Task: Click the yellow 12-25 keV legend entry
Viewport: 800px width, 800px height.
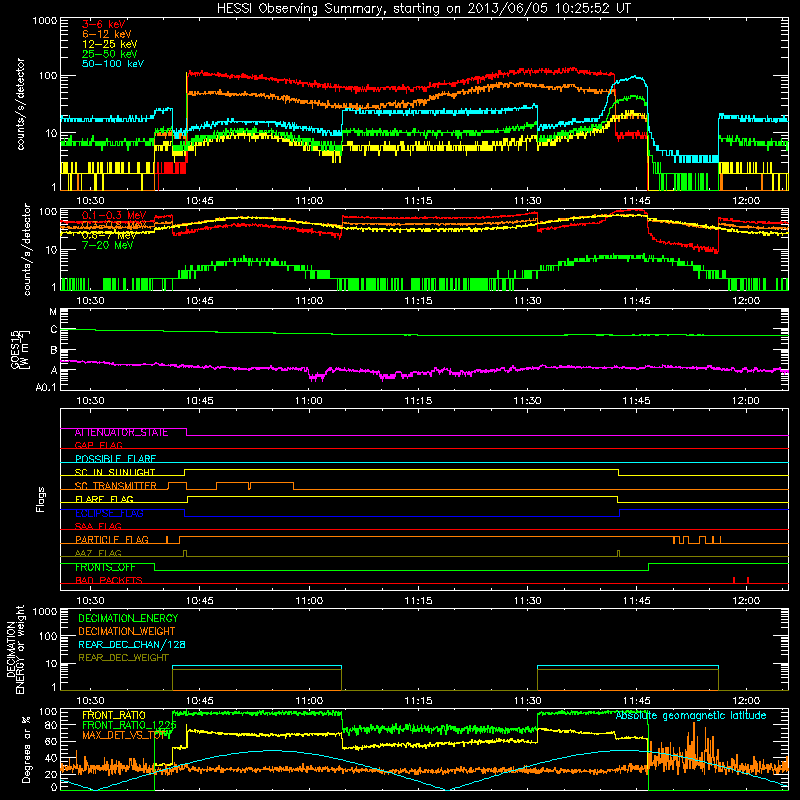Action: tap(110, 44)
